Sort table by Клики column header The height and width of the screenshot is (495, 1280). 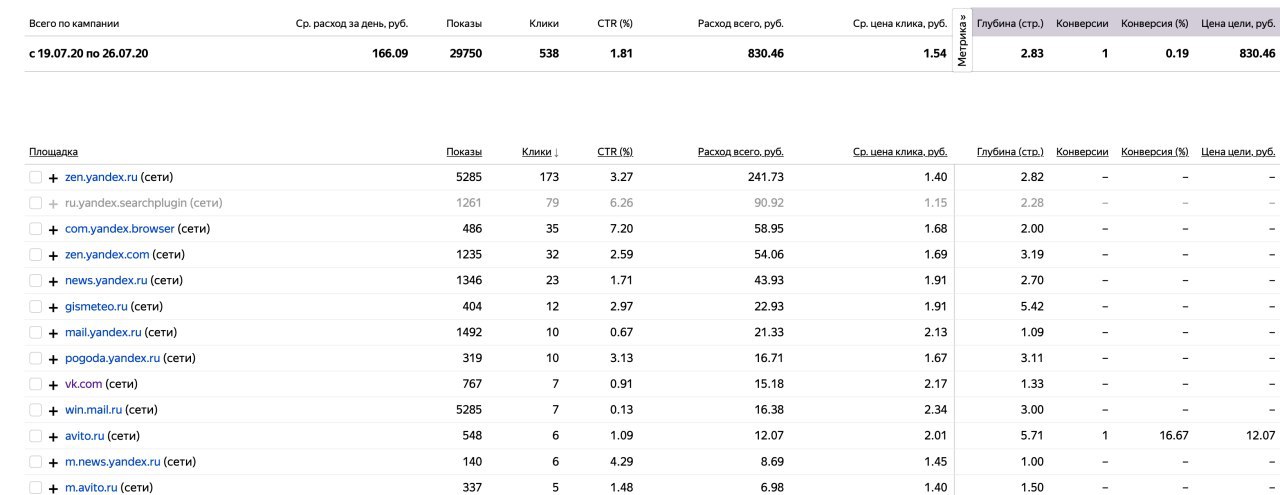pos(540,152)
